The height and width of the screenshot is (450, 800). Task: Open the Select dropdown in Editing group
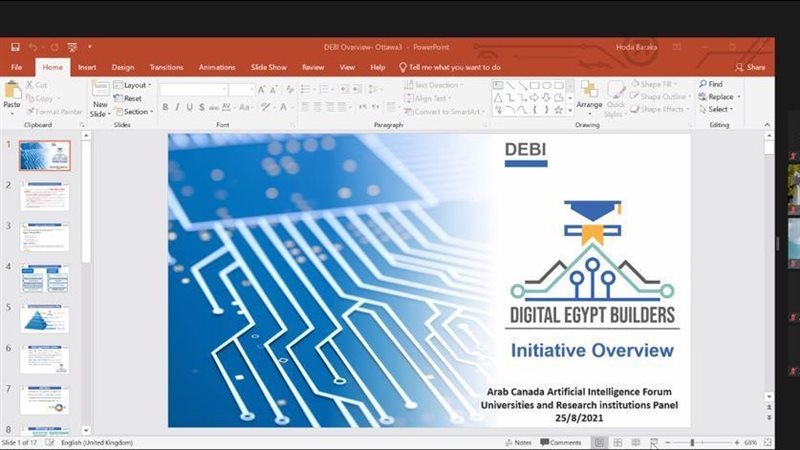[717, 109]
